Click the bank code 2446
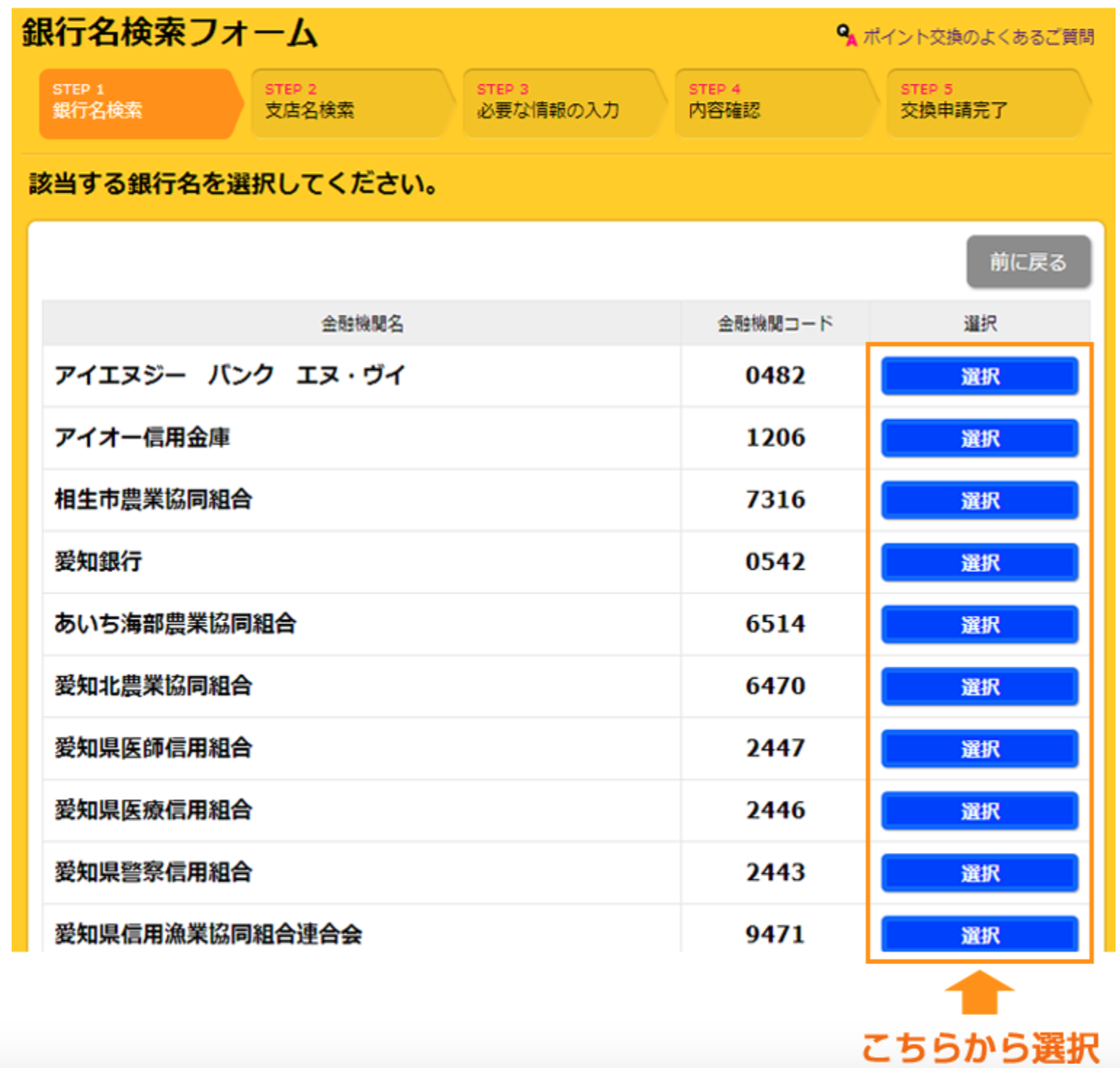 point(776,810)
